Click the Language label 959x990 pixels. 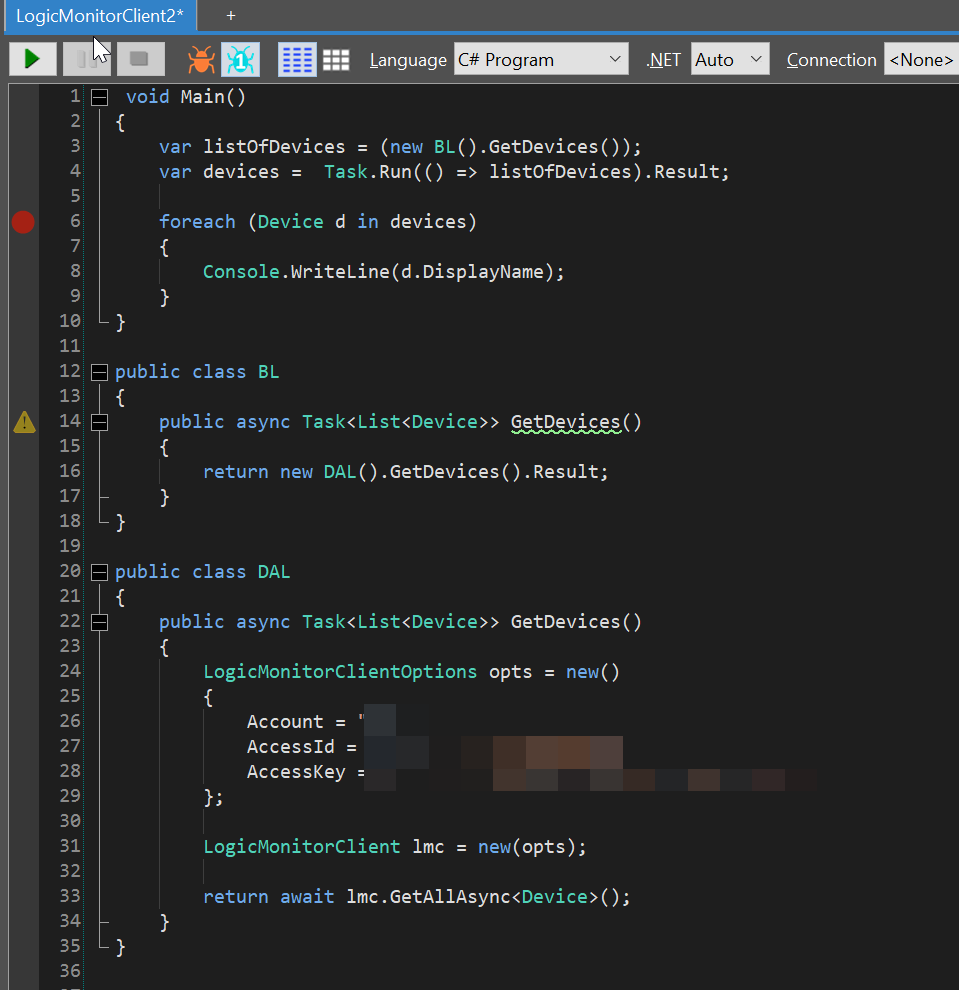click(408, 60)
